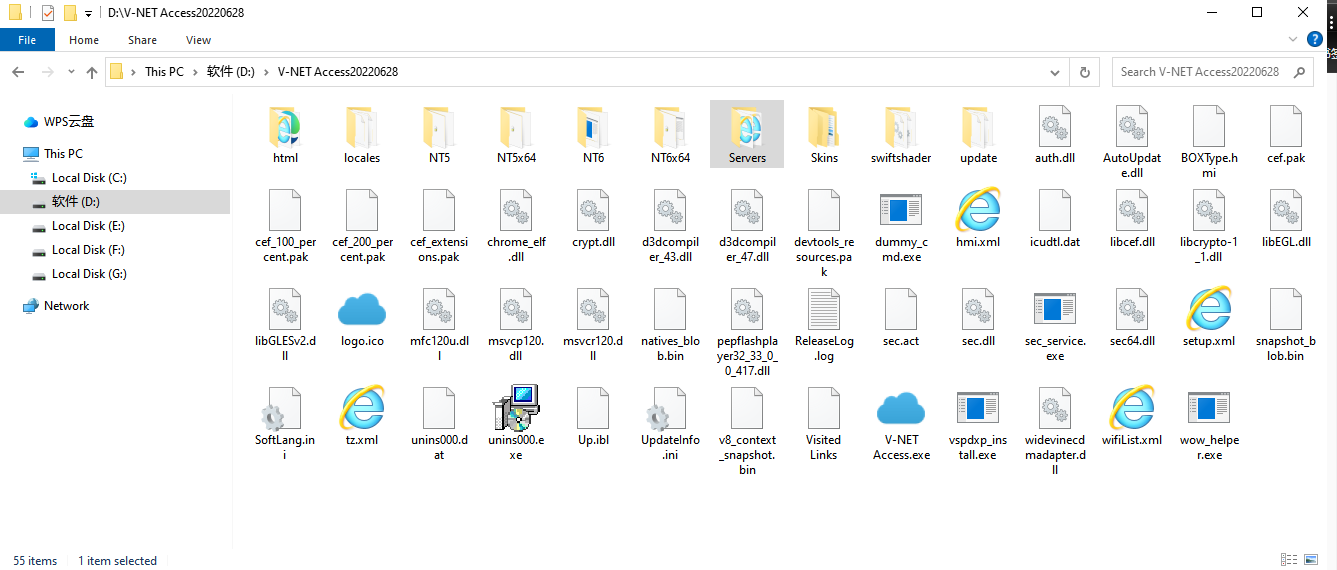Switch to large icons view layout
This screenshot has height=570, width=1337.
[x=1310, y=560]
